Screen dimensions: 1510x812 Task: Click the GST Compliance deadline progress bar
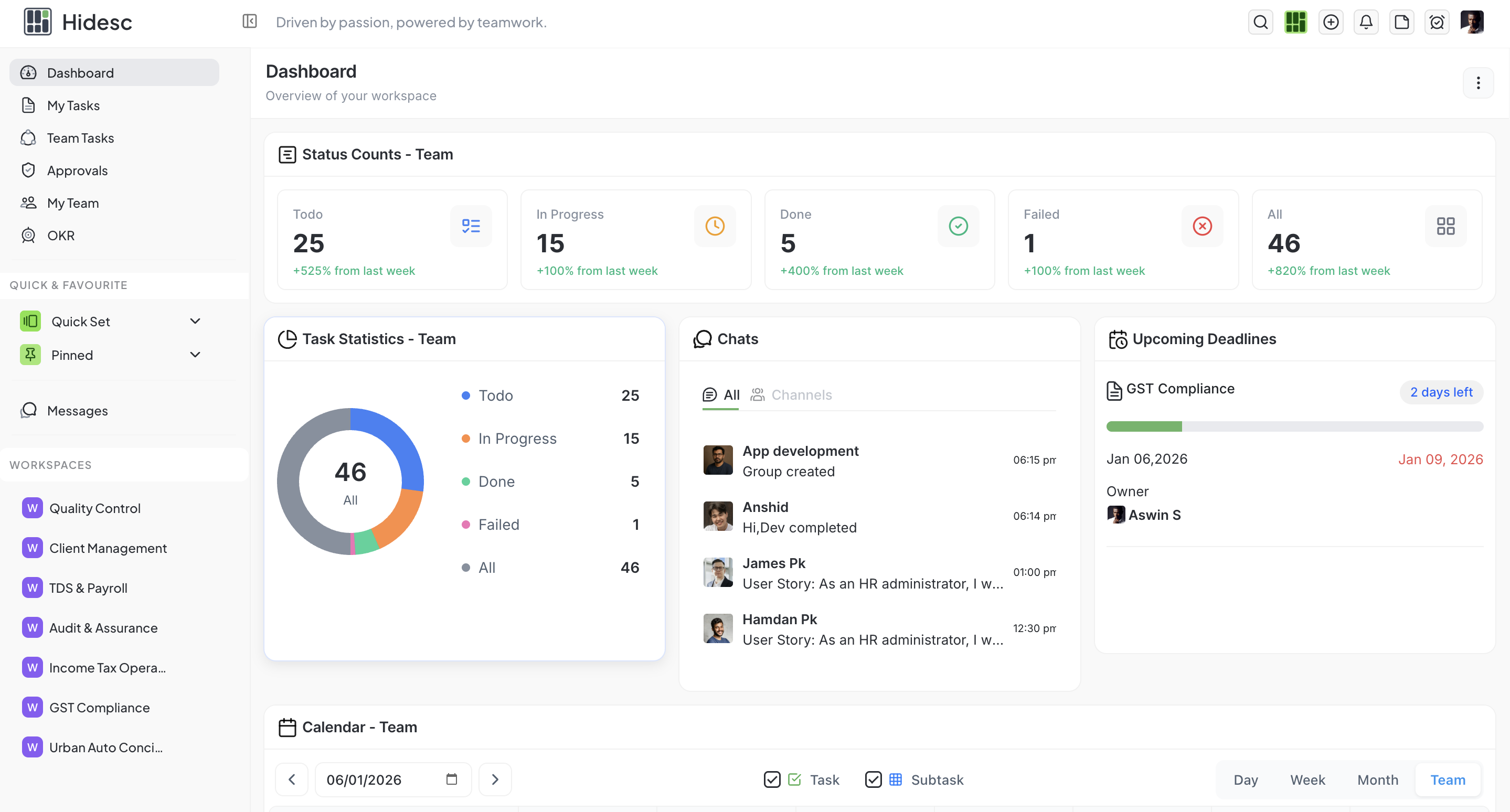point(1294,426)
